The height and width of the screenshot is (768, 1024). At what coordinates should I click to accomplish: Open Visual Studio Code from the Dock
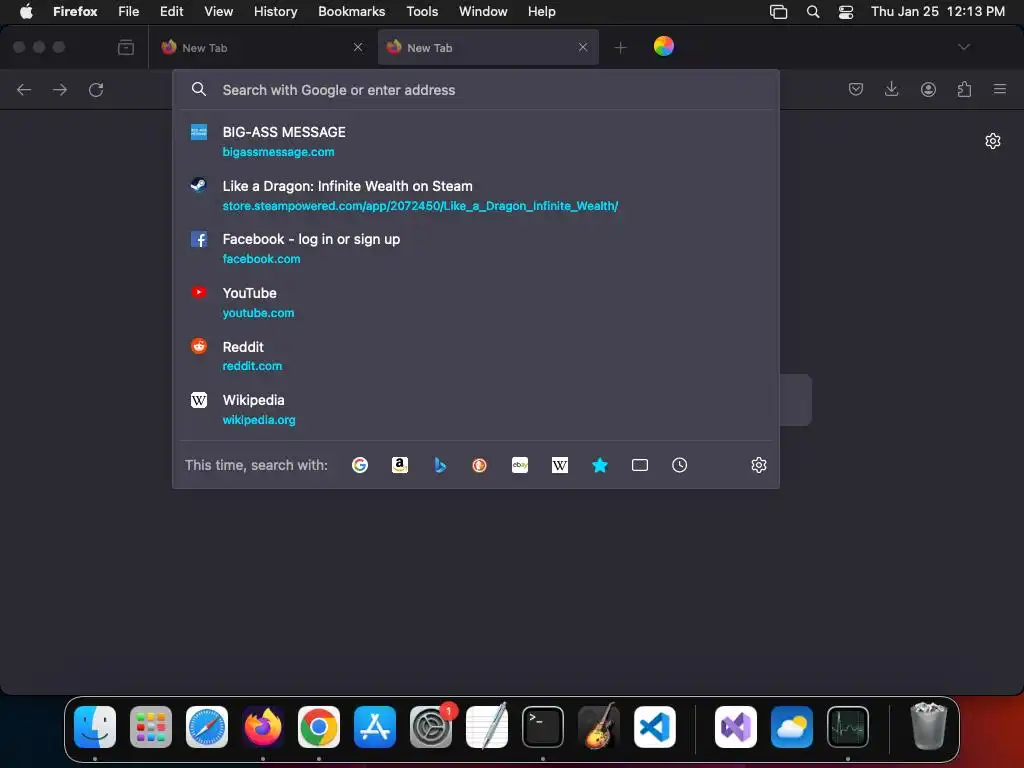point(654,727)
